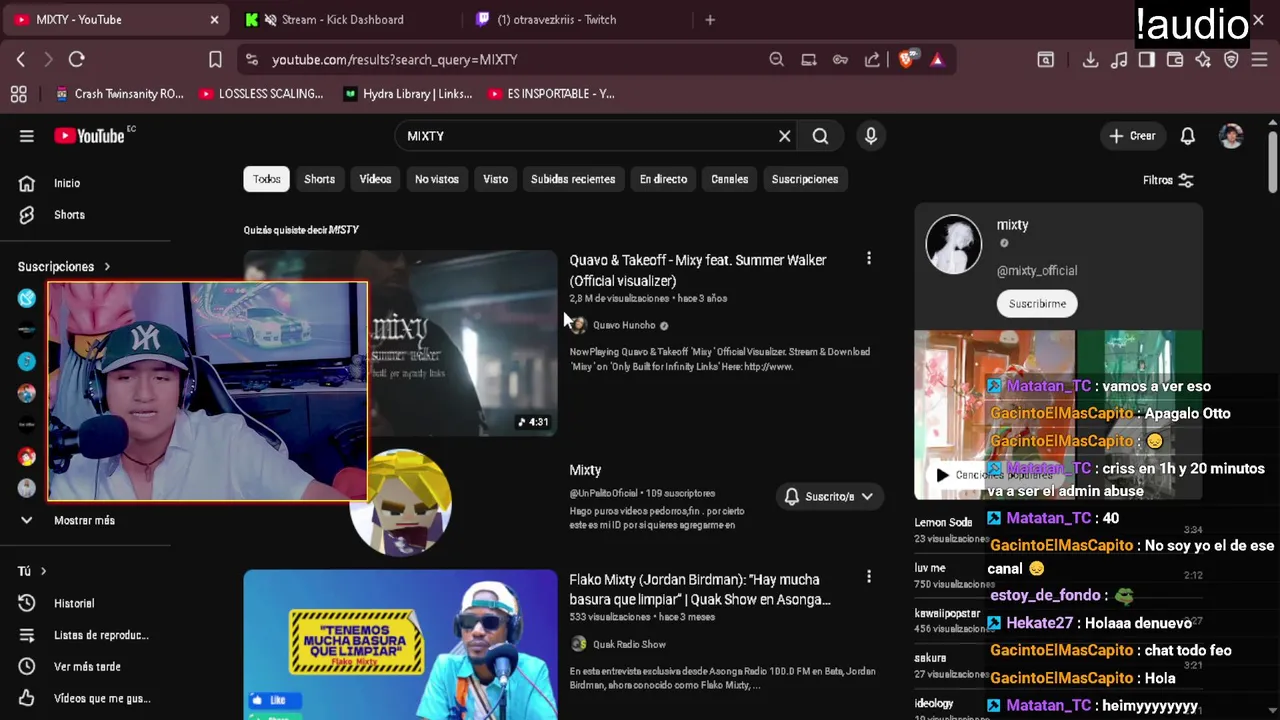1280x720 pixels.
Task: Open the Quavo & Takeoff Mixy video title
Action: [698, 270]
